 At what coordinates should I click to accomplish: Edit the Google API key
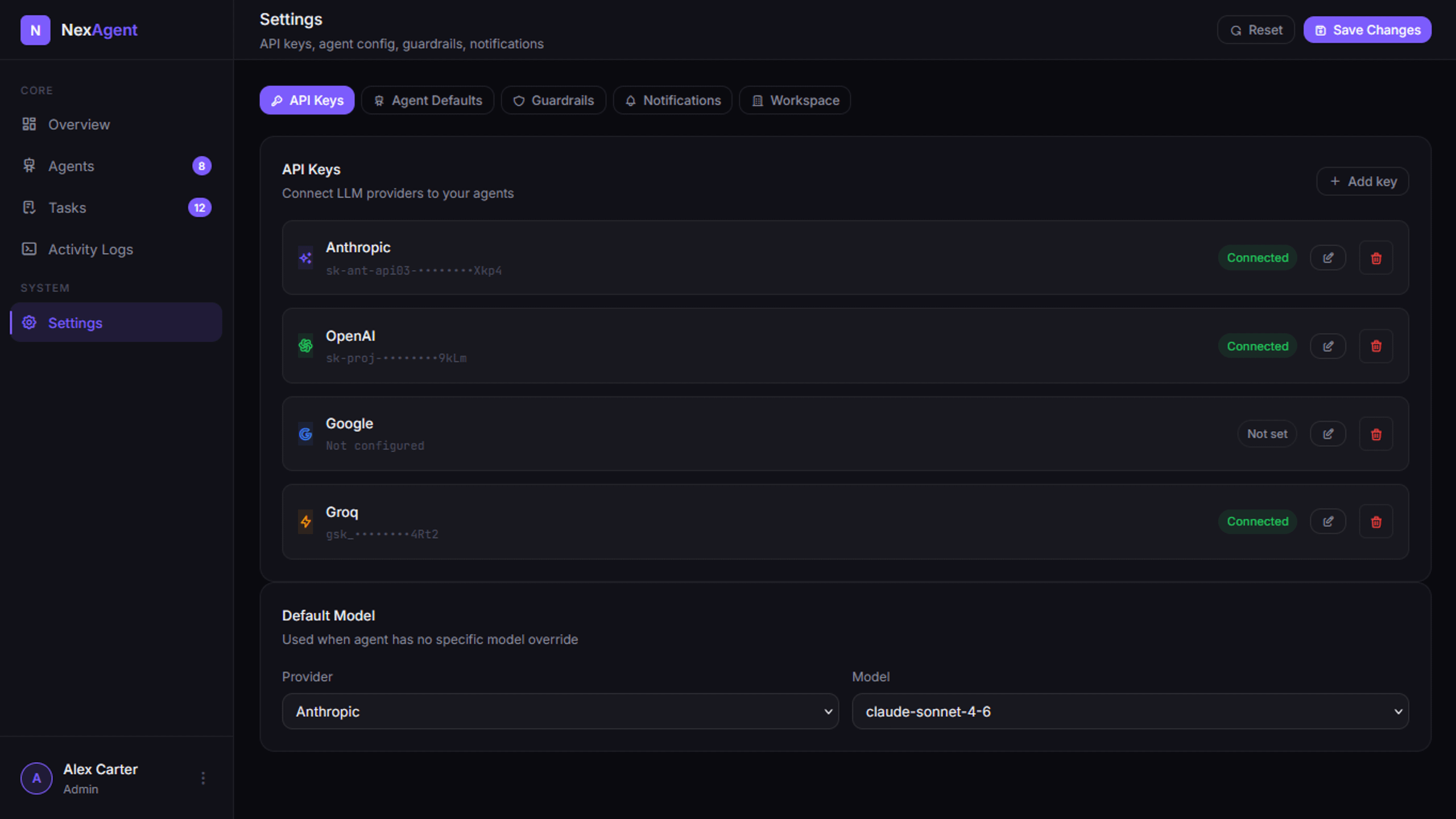pyautogui.click(x=1328, y=434)
